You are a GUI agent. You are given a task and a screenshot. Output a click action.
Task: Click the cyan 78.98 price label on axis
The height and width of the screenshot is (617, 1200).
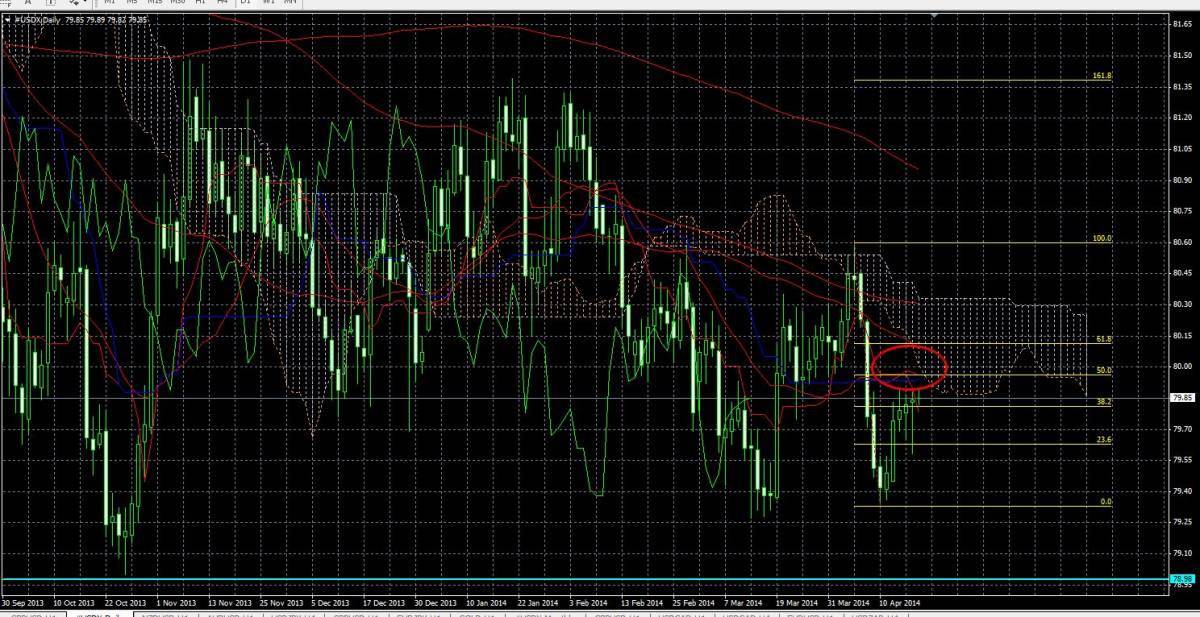1181,578
